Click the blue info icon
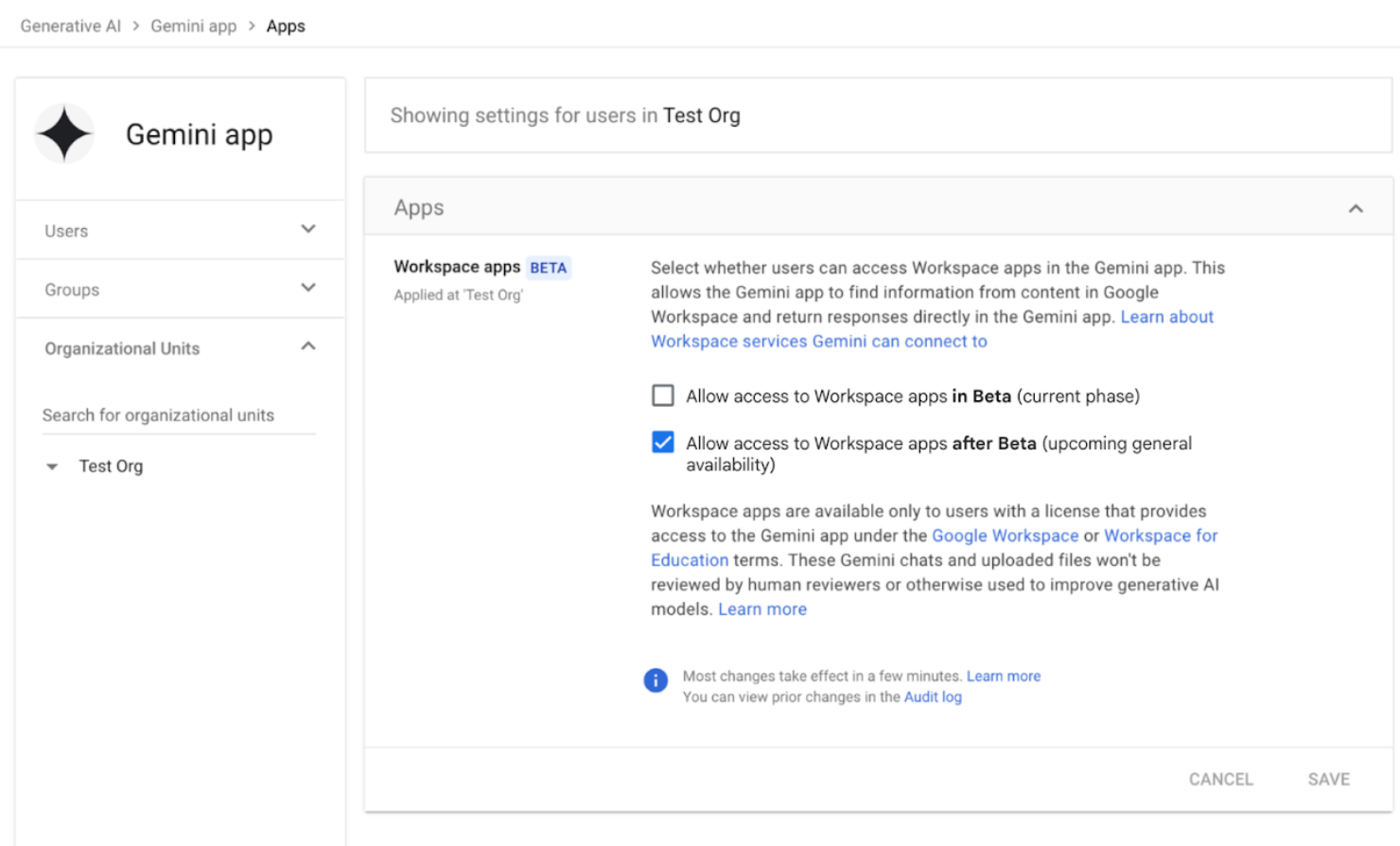The height and width of the screenshot is (846, 1400). pyautogui.click(x=656, y=679)
